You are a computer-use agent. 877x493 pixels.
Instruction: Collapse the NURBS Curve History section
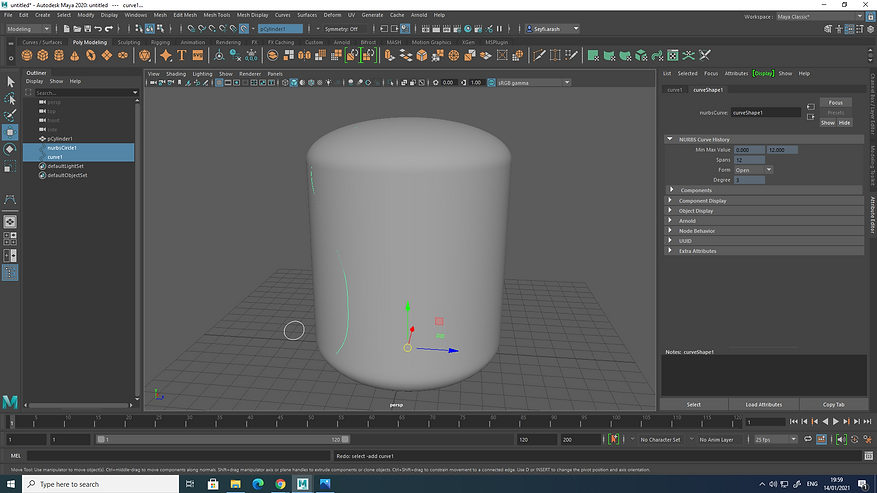point(765,139)
